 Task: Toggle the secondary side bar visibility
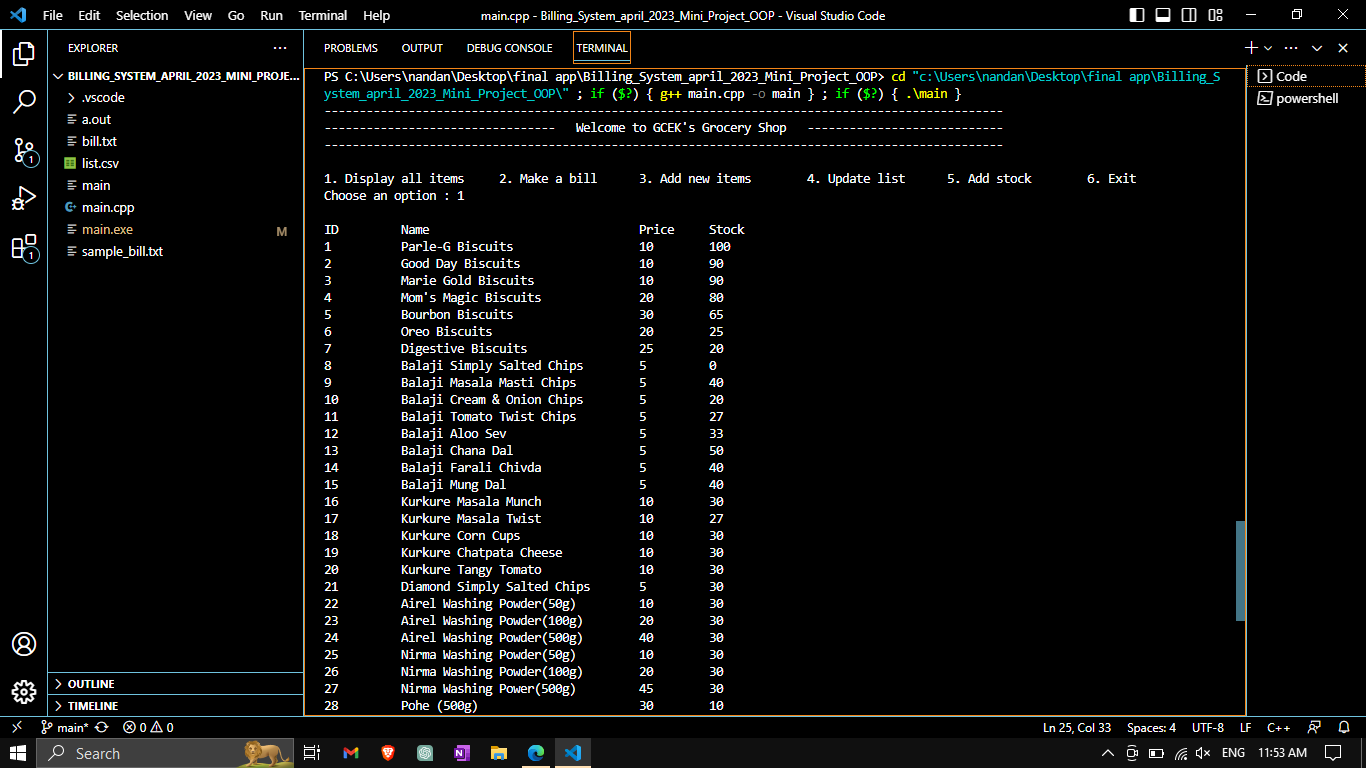[x=1188, y=15]
